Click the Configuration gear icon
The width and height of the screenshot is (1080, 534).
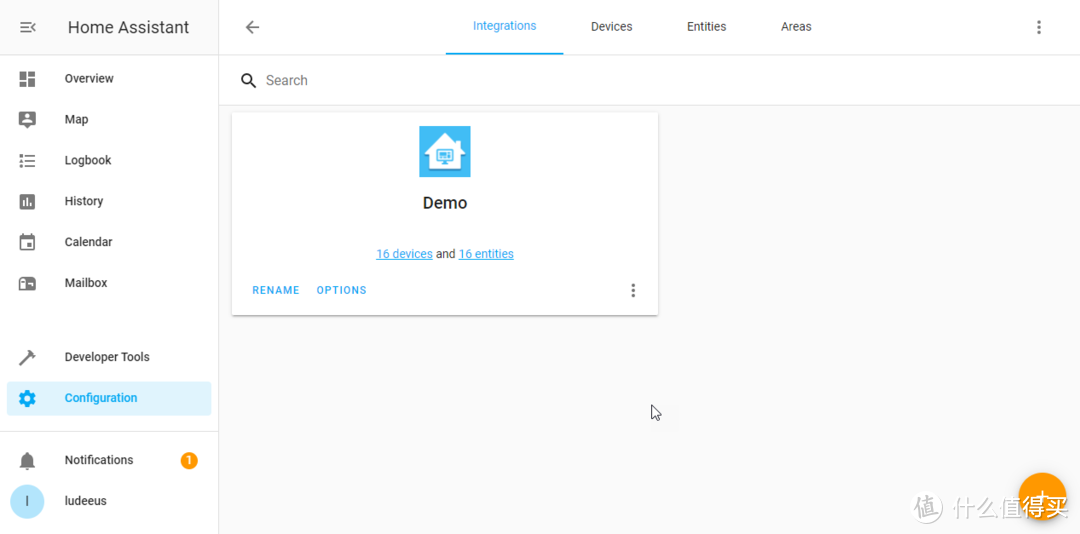pyautogui.click(x=27, y=399)
